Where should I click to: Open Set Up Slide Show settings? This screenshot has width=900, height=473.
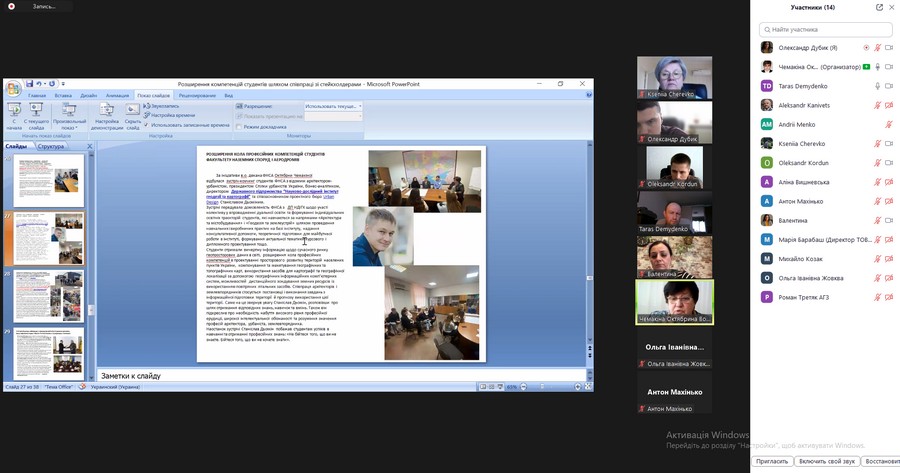(x=106, y=112)
